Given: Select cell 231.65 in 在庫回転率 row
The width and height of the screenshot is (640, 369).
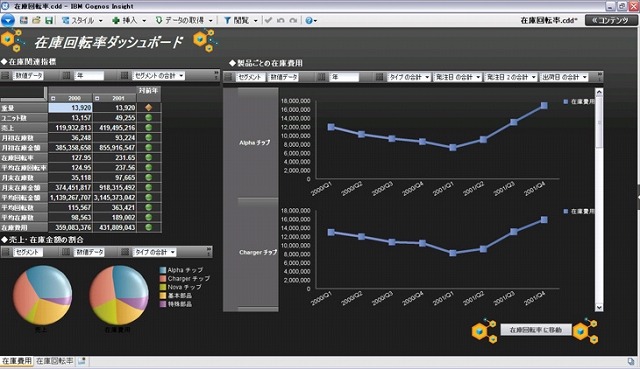Looking at the screenshot, I should coord(115,157).
